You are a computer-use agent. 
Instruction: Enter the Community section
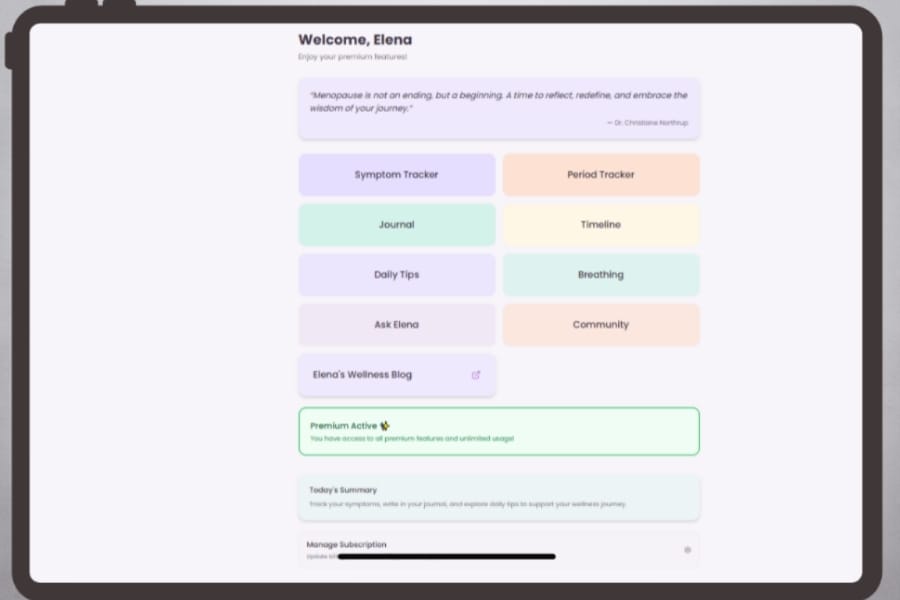pos(601,325)
